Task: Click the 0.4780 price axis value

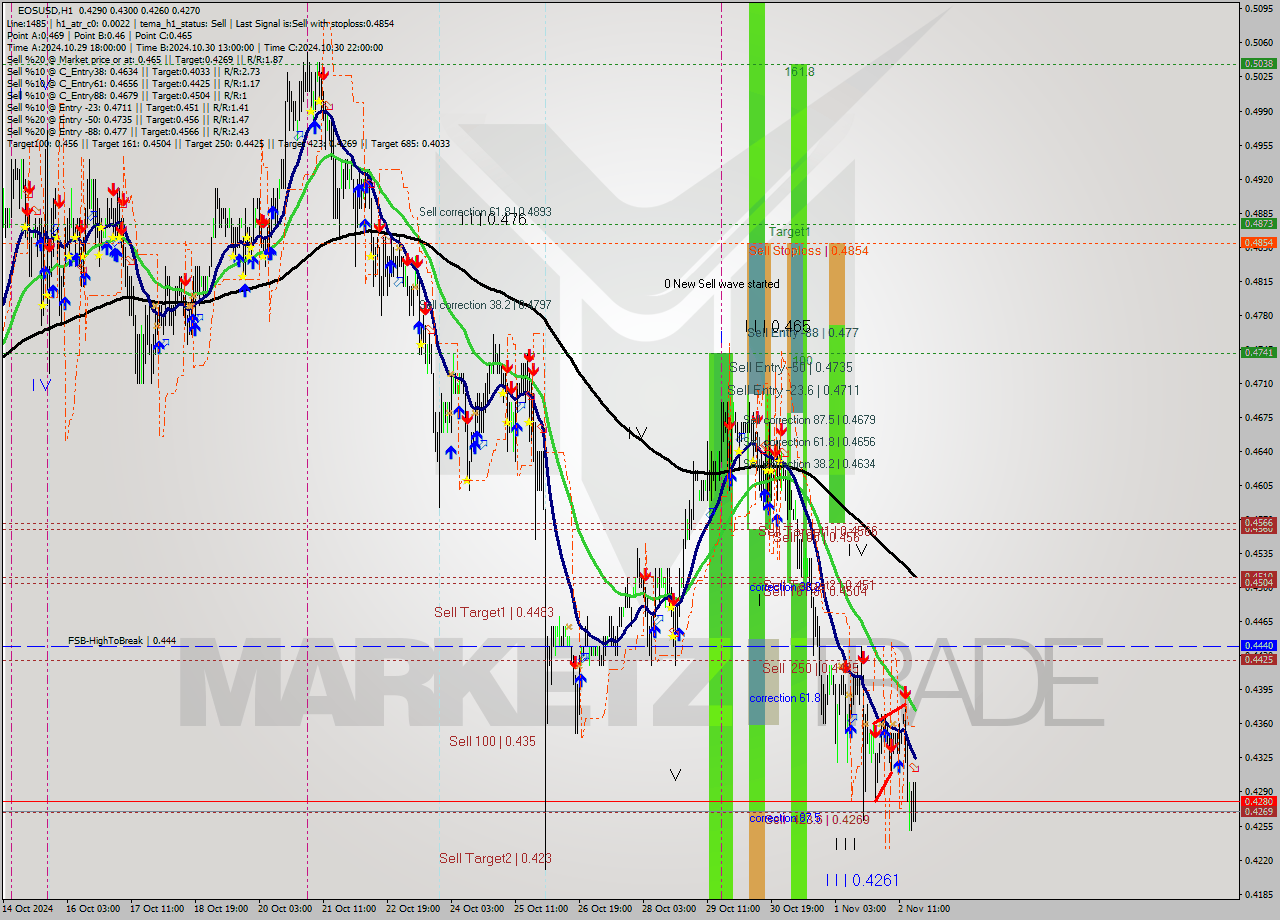Action: point(1259,316)
